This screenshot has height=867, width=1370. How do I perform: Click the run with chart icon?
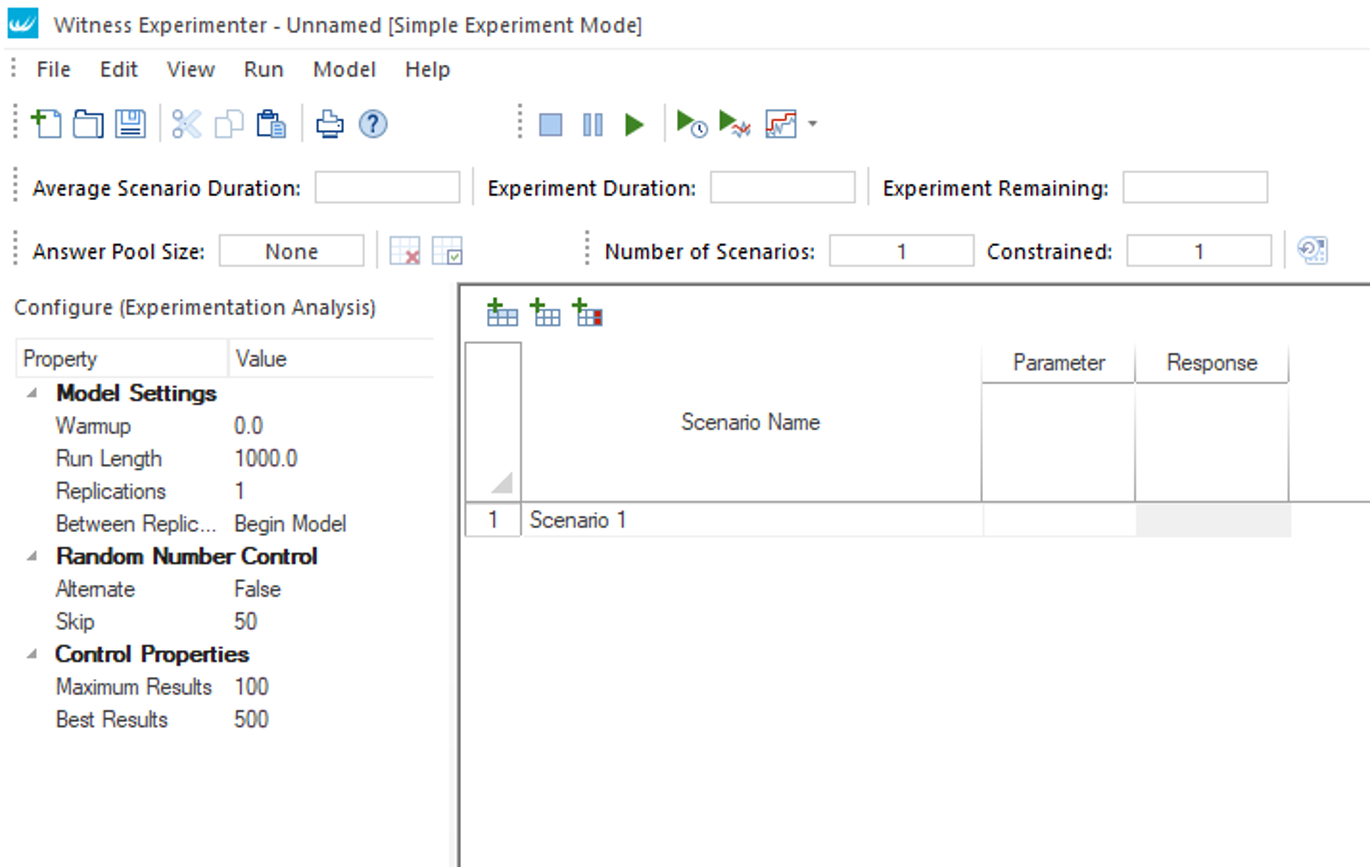coord(735,124)
